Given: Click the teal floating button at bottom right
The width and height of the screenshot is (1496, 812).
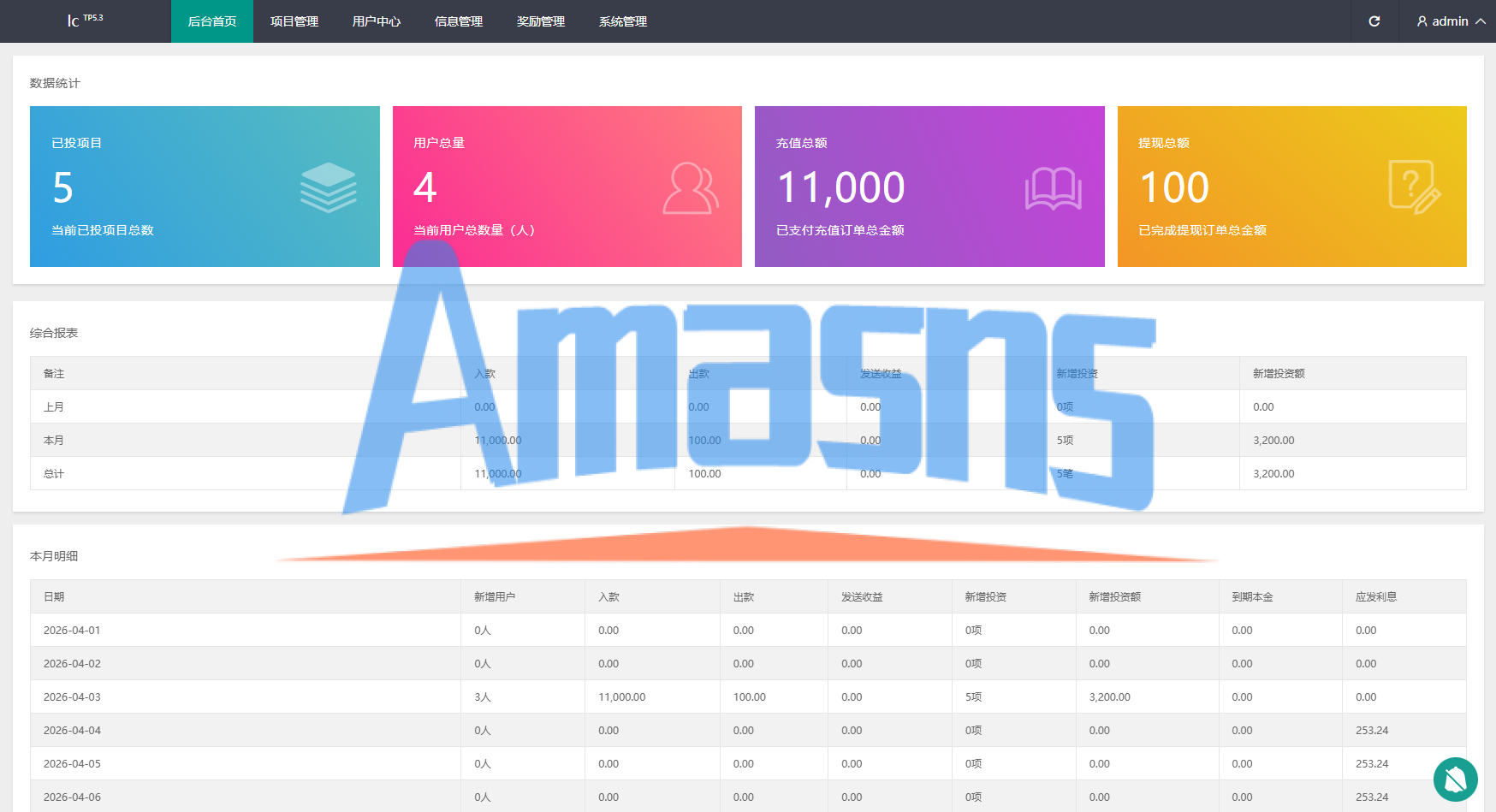Looking at the screenshot, I should [1456, 779].
